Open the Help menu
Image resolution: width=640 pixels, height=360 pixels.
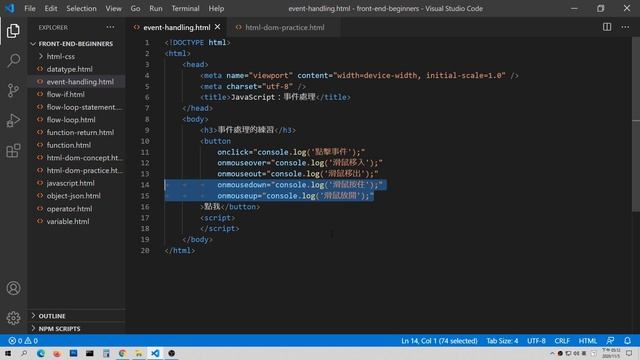(x=216, y=8)
